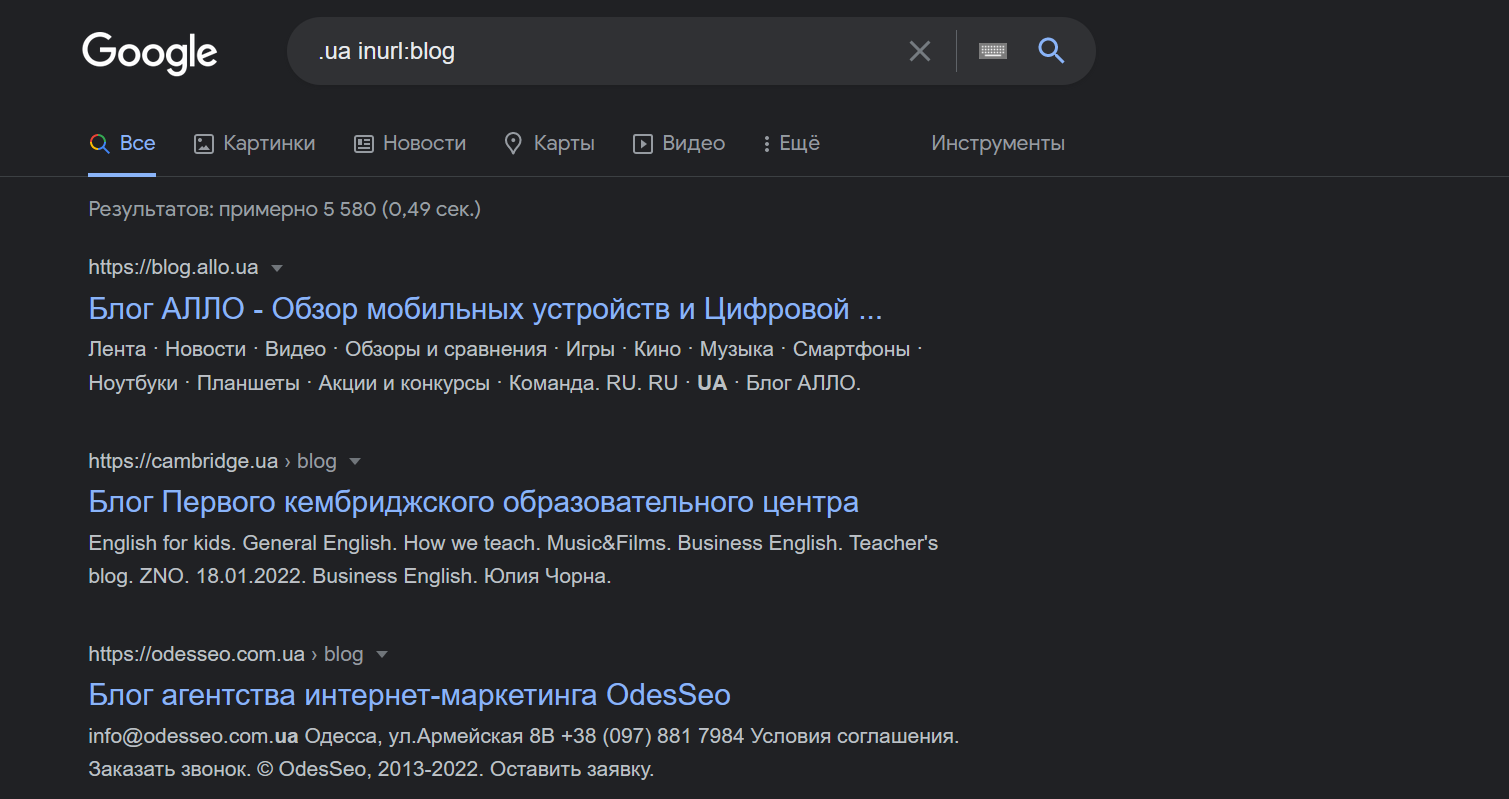
Task: Click the bold UA in Блог АЛЛО snippet
Action: pyautogui.click(x=712, y=383)
